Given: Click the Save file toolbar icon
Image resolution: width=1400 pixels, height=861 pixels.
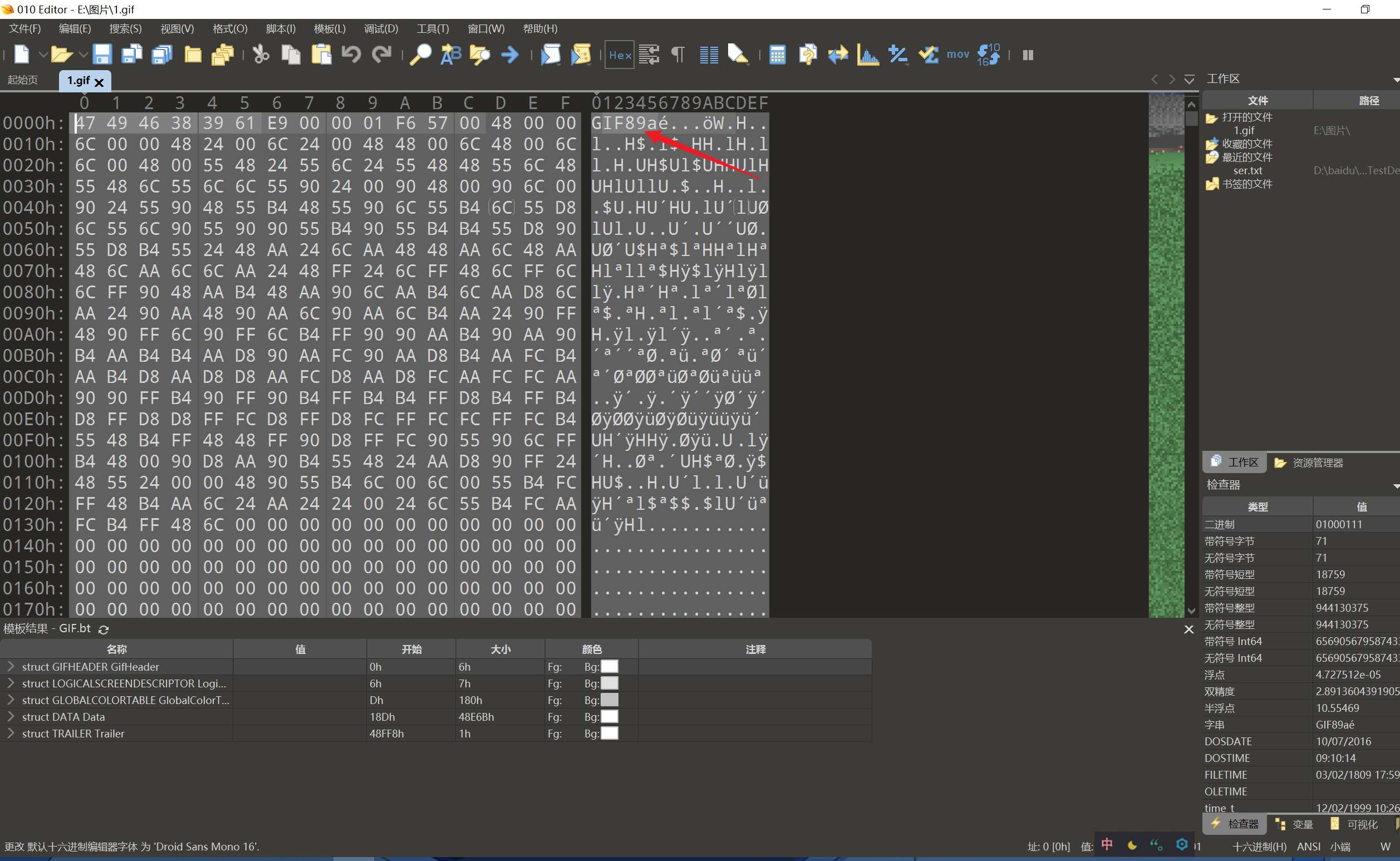Looking at the screenshot, I should [102, 55].
